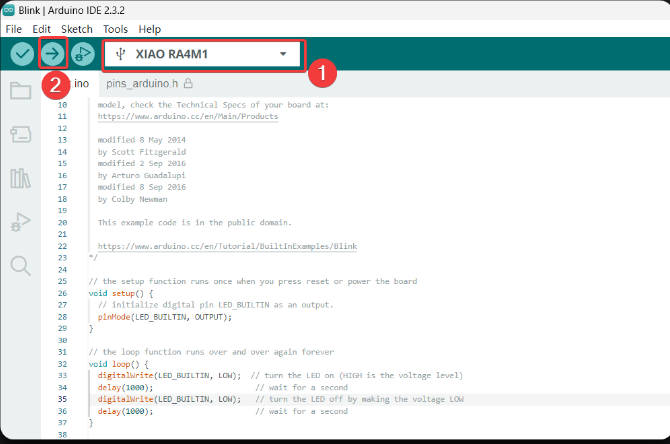Open the Library Manager books icon
Viewport: 670px width, 444px height.
pyautogui.click(x=21, y=178)
